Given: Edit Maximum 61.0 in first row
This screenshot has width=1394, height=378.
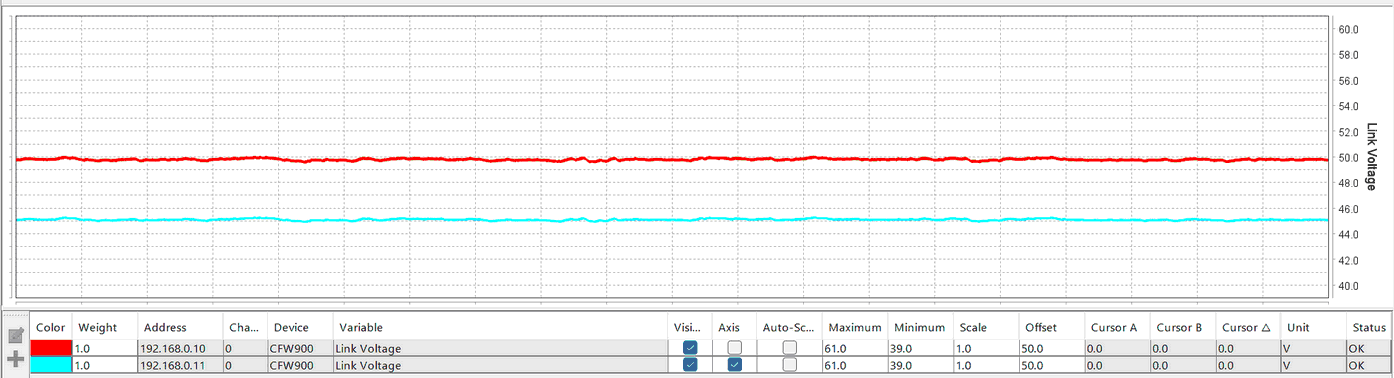Looking at the screenshot, I should coord(856,348).
